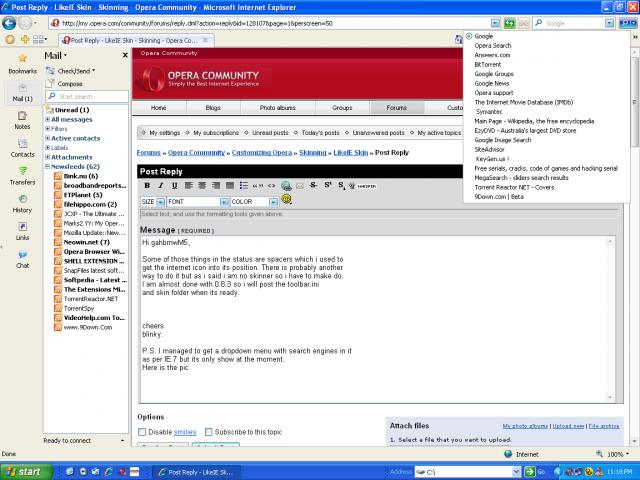Screen dimensions: 640x480
Task: Click the favorites star icon on toolbar
Action: (10, 39)
